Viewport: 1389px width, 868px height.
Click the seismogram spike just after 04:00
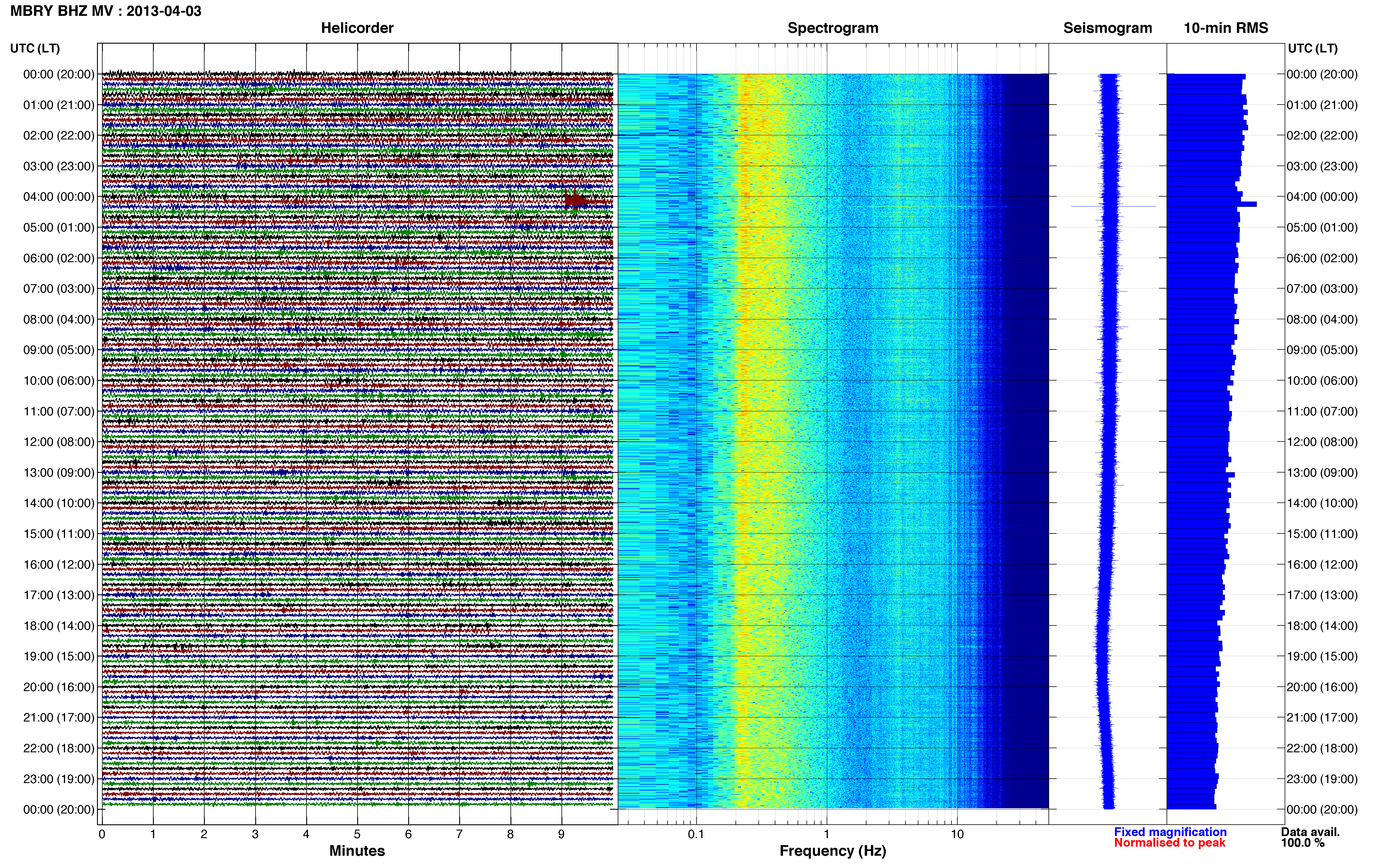[x=1113, y=206]
